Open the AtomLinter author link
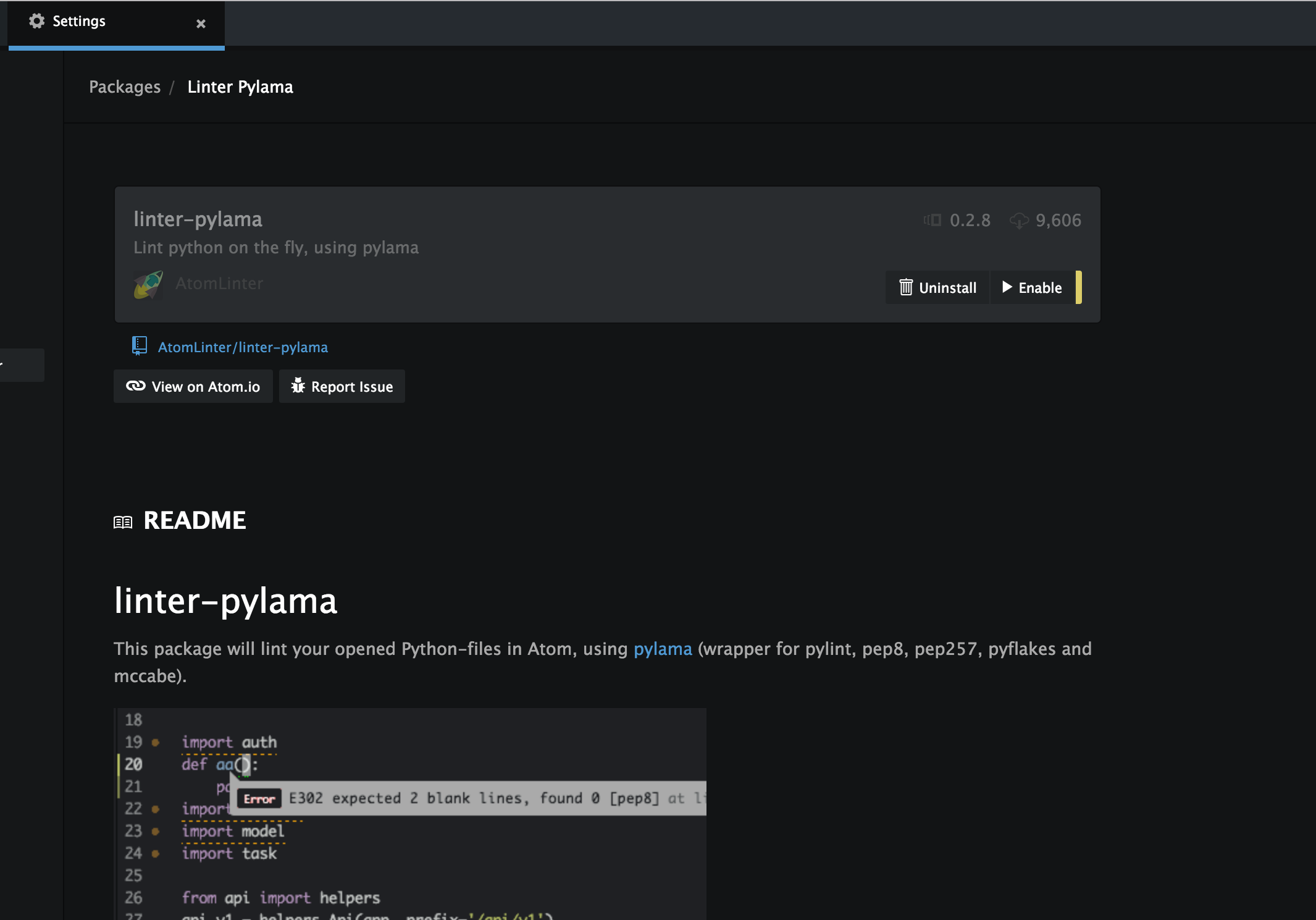The image size is (1316, 920). point(219,284)
